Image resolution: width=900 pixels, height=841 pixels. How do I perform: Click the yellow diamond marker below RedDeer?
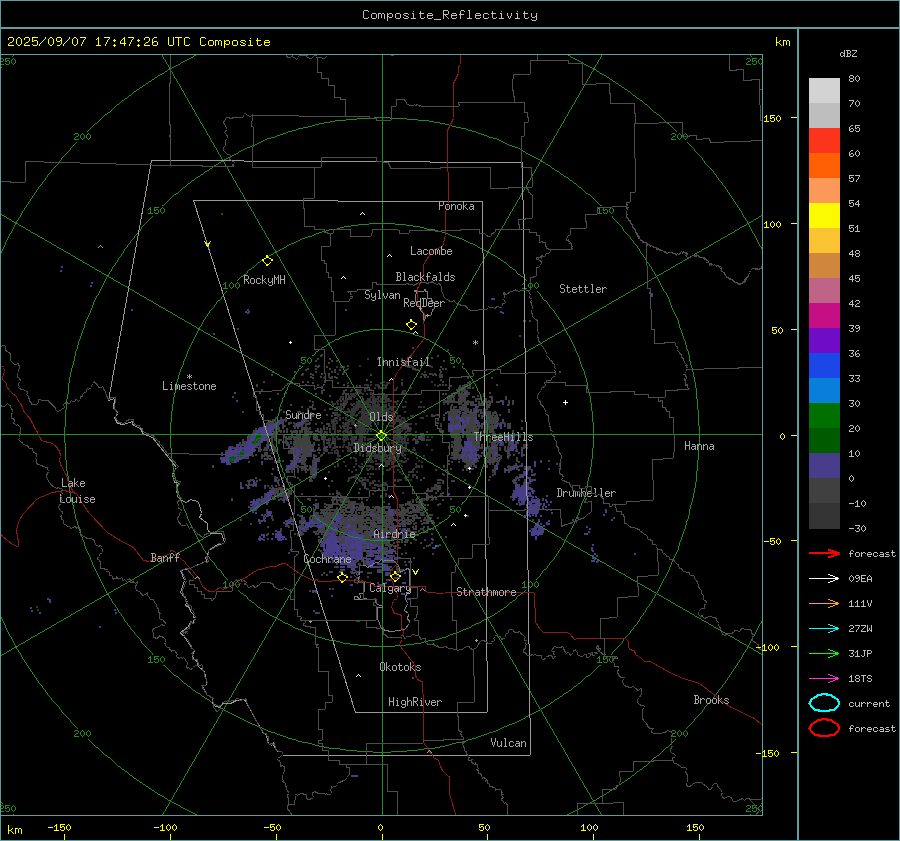coord(411,325)
